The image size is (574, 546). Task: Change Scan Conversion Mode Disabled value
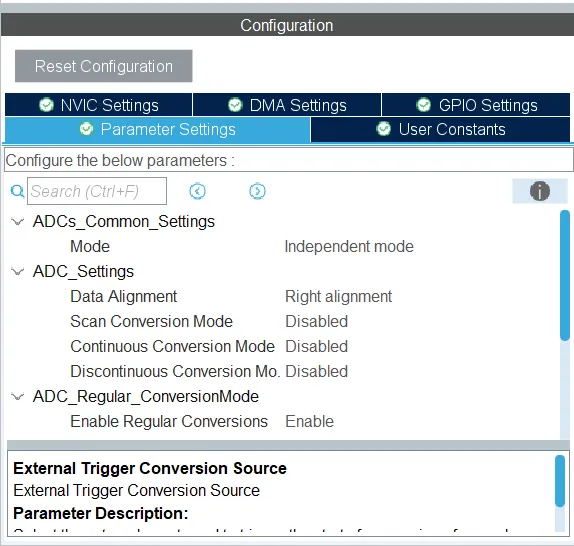click(316, 321)
